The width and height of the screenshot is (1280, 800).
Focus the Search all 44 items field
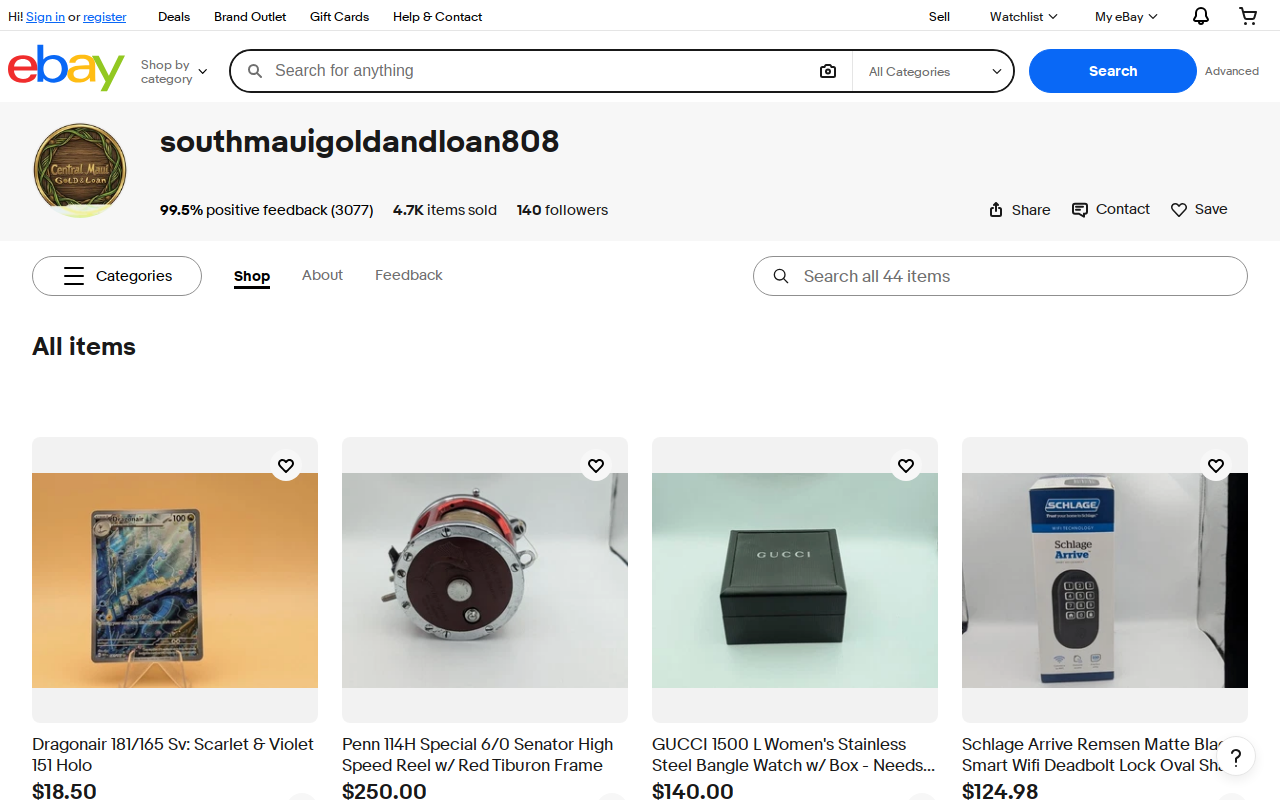1000,276
